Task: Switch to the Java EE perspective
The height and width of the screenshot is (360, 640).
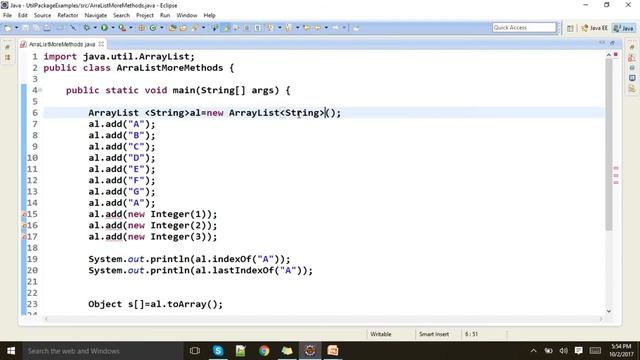Action: pyautogui.click(x=595, y=28)
